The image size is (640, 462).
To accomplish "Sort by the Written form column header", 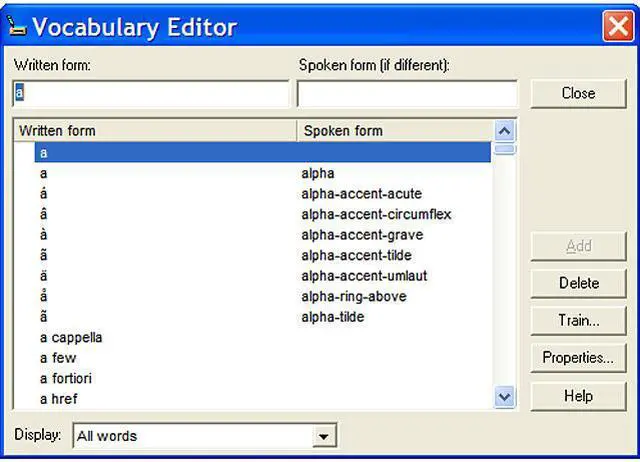I will [155, 131].
